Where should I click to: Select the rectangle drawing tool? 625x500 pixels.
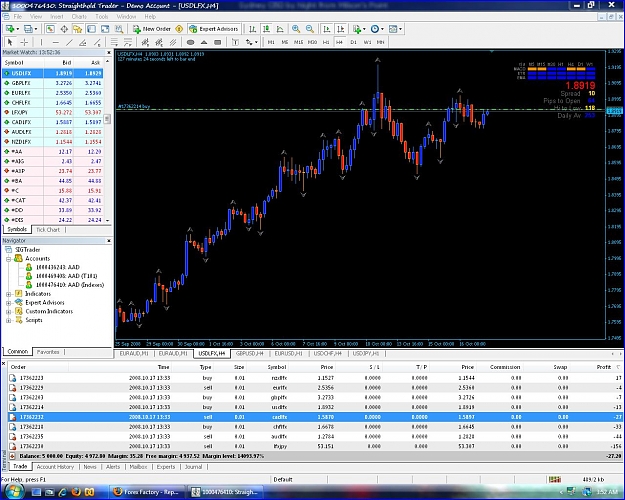(218, 42)
